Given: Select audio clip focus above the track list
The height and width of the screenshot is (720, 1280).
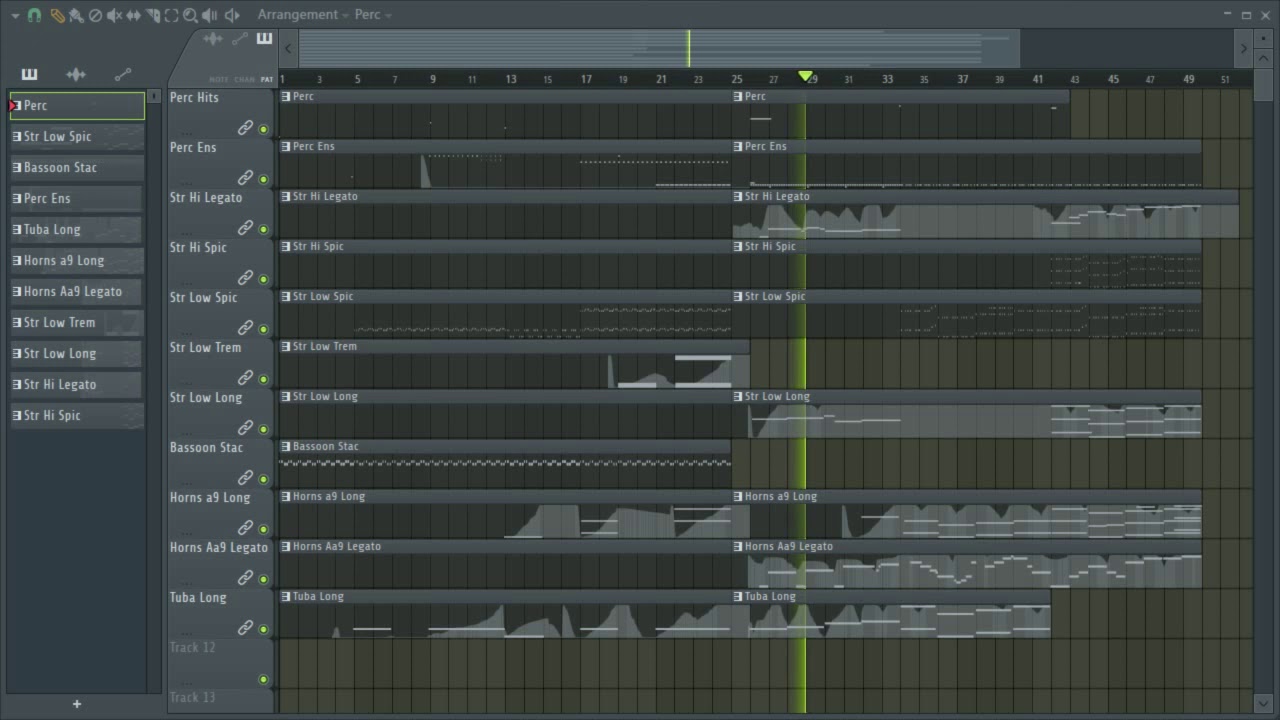Looking at the screenshot, I should (213, 39).
